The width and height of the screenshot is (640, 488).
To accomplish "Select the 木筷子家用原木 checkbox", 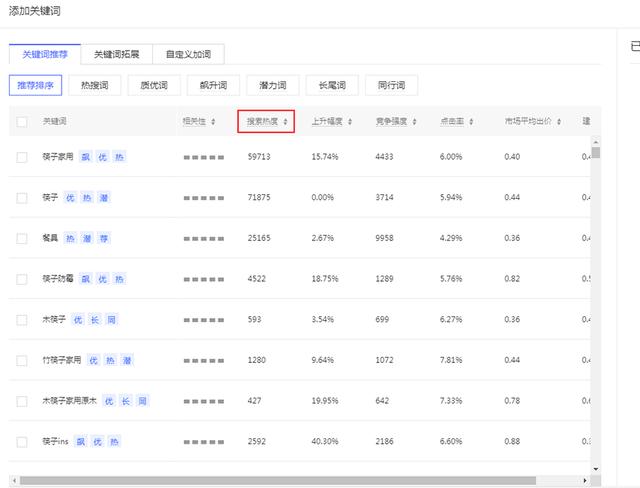I will (x=22, y=401).
